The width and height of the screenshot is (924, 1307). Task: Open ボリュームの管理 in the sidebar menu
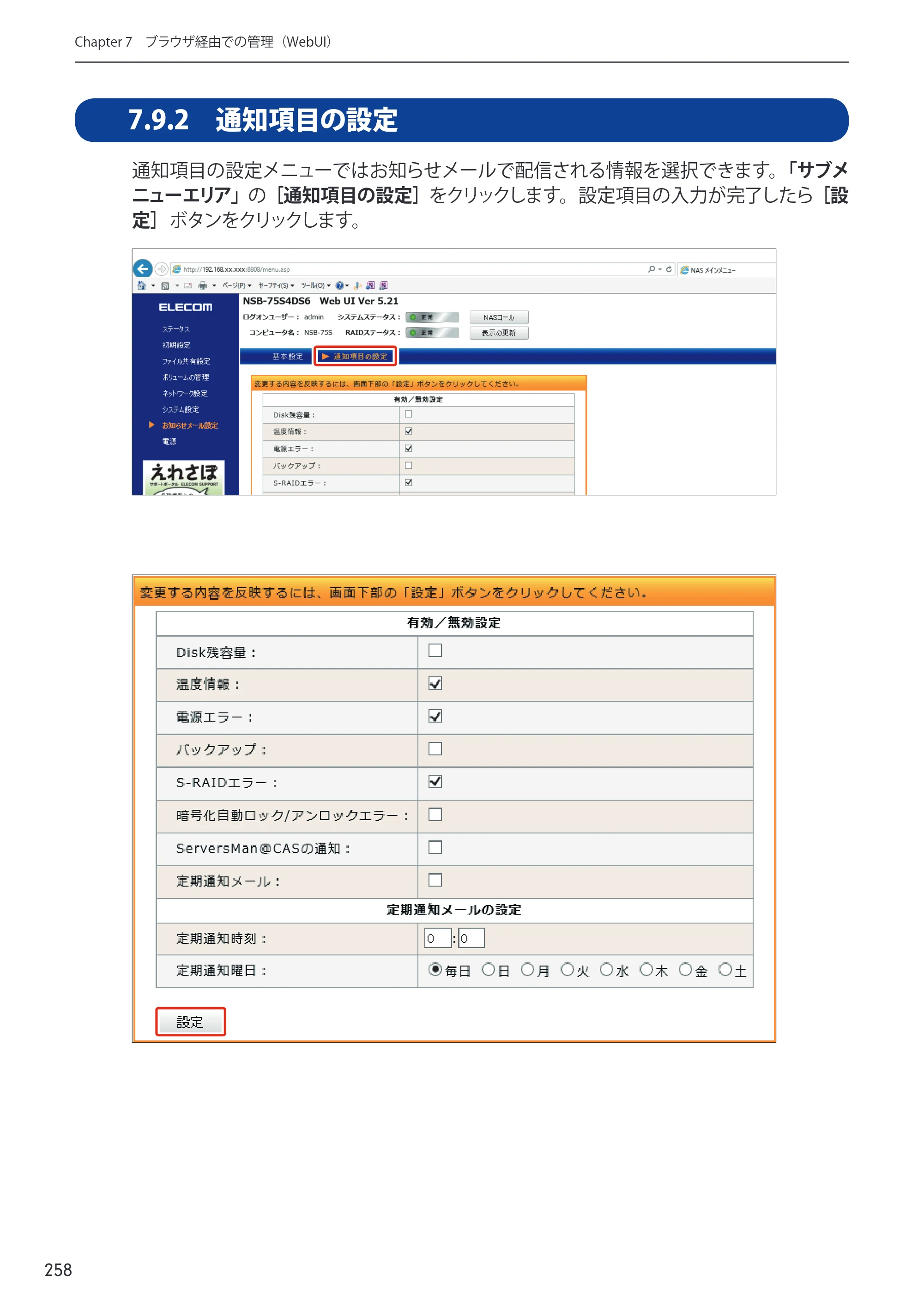186,377
